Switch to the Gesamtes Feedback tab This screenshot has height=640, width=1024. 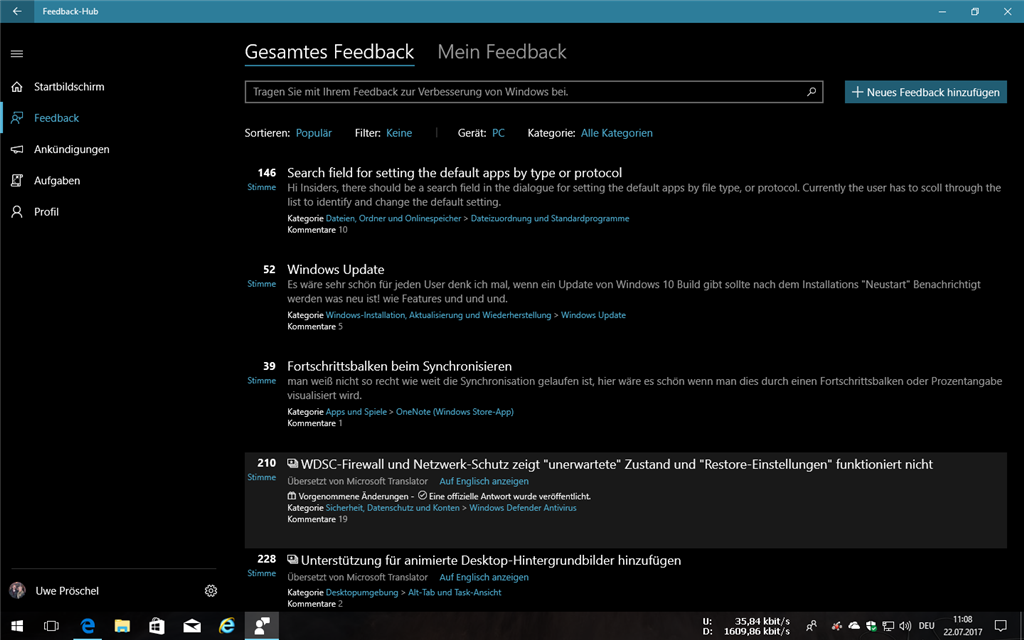[x=329, y=52]
